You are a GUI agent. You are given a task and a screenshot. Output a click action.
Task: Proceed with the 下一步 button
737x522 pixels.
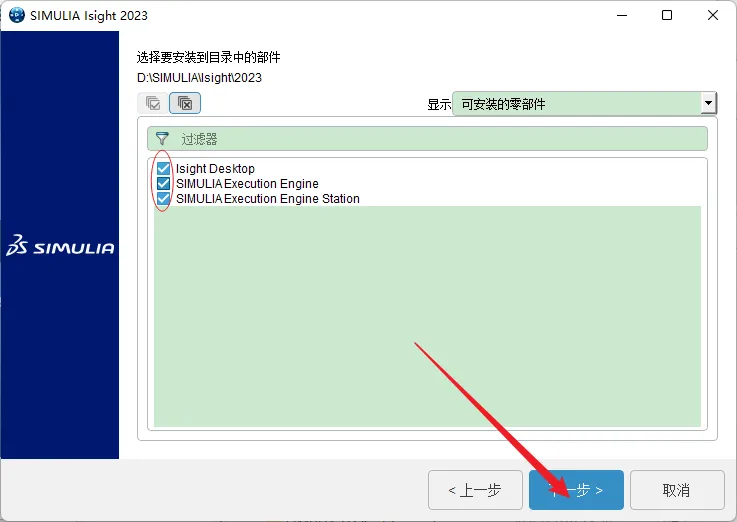click(576, 490)
